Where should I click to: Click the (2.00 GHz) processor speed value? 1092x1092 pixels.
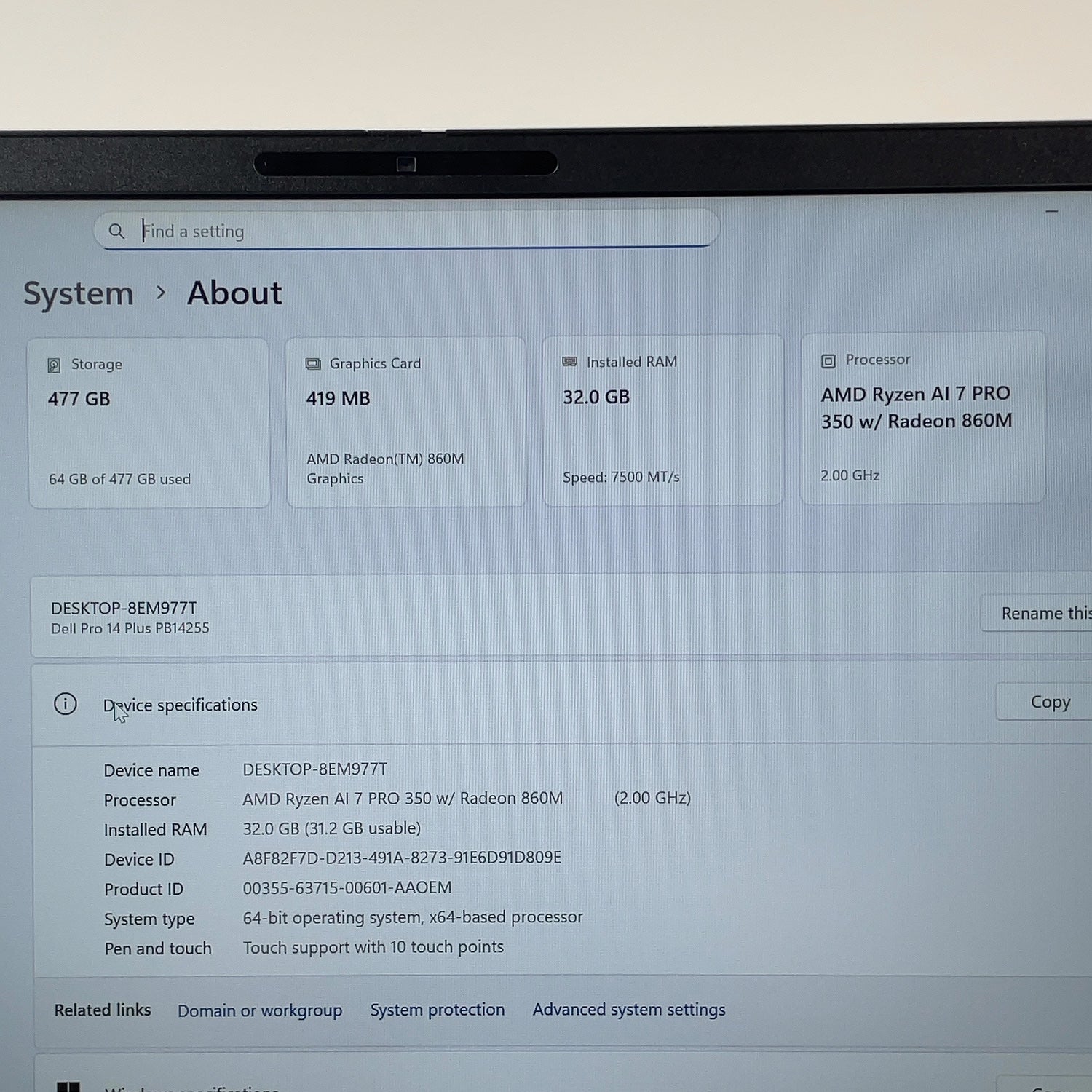point(652,798)
